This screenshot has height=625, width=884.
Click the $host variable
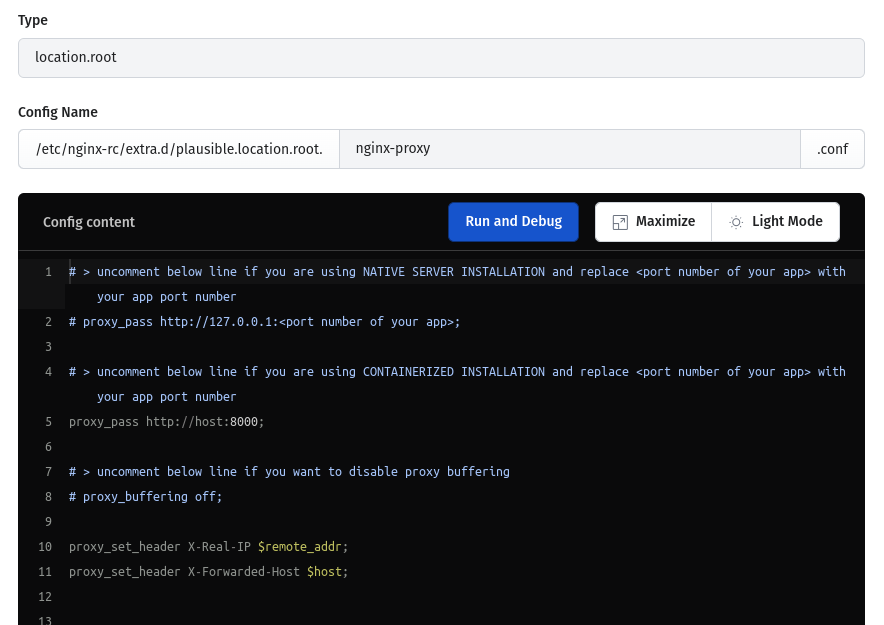324,571
